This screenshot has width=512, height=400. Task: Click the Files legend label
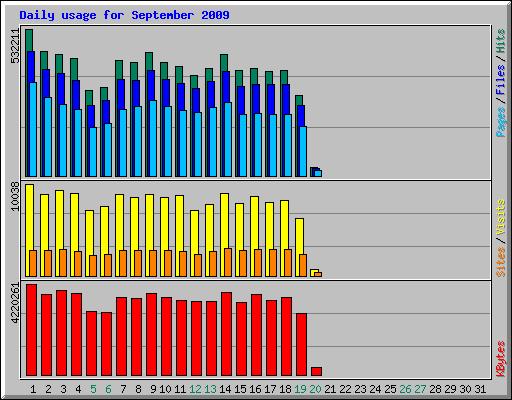point(501,79)
